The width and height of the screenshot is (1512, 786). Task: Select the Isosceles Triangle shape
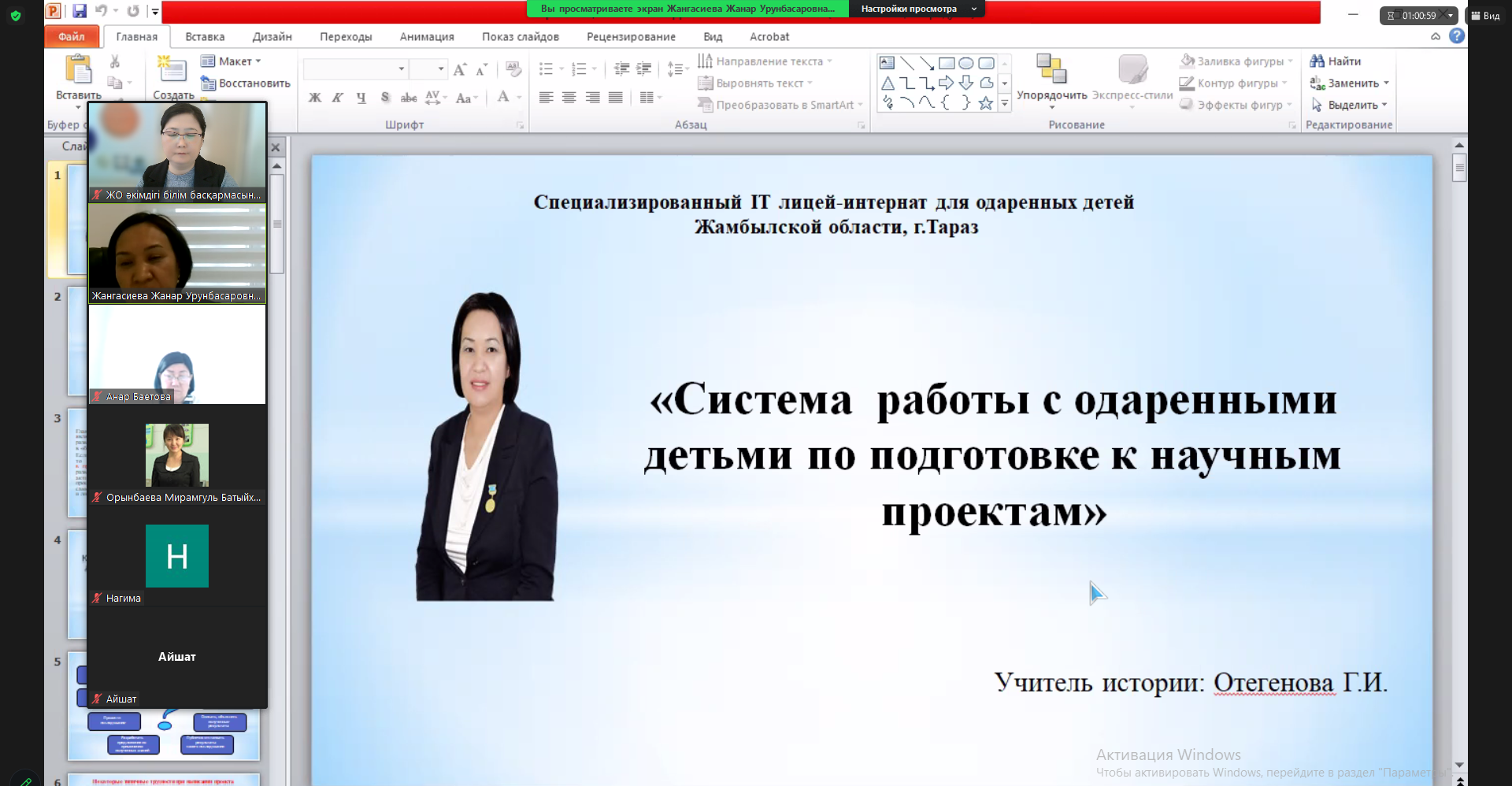coord(888,83)
